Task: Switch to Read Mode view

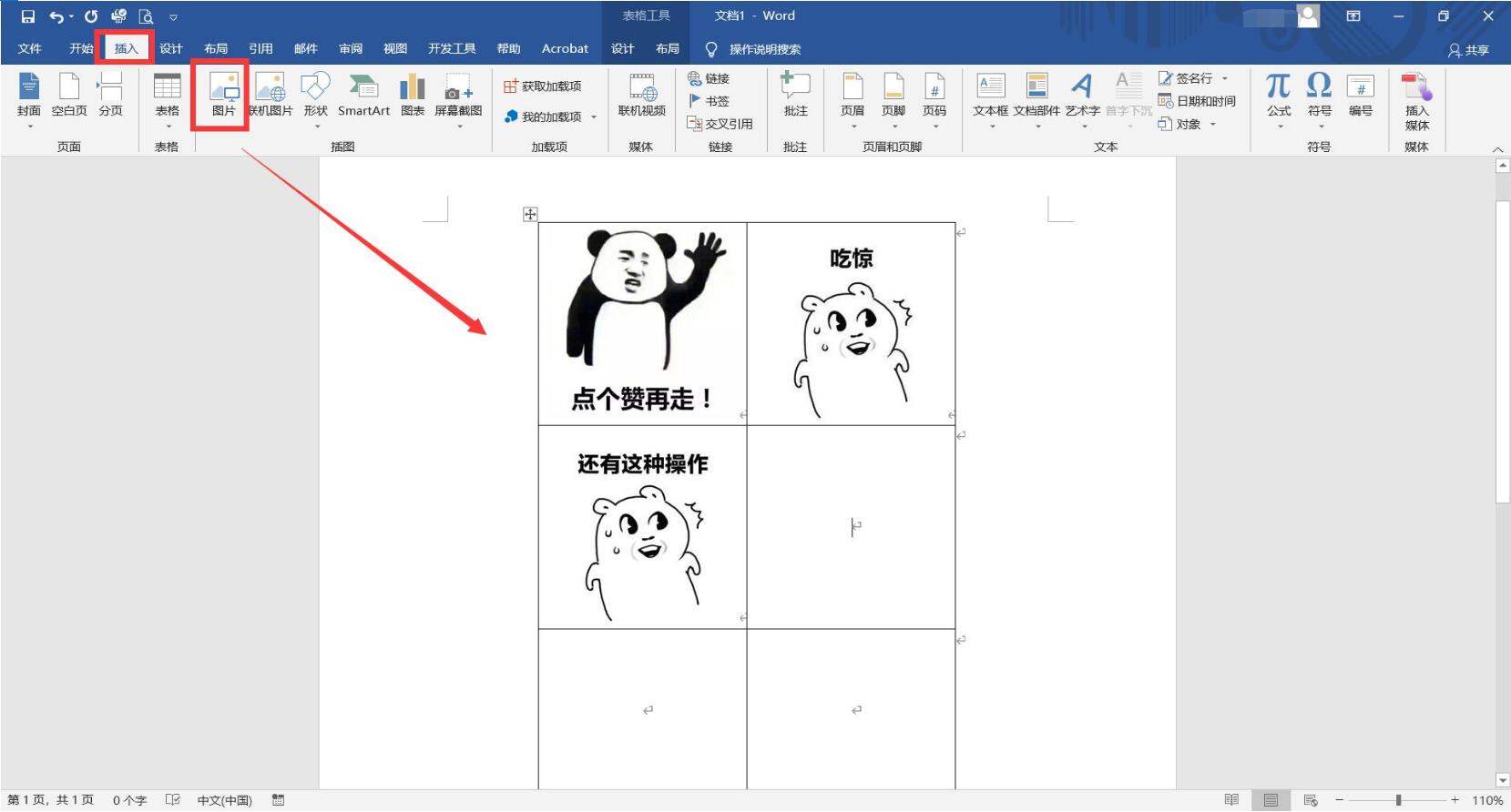Action: pyautogui.click(x=1231, y=800)
